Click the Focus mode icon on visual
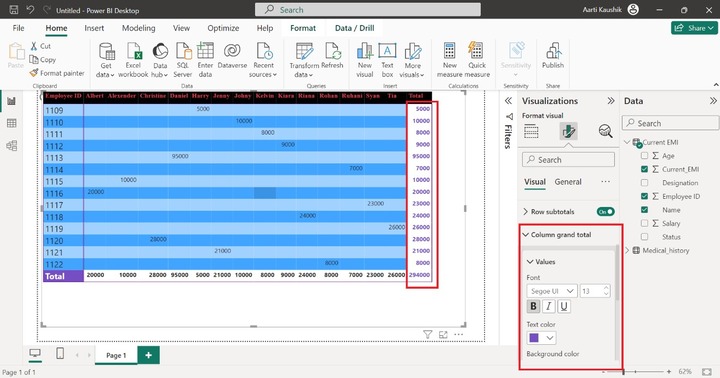This screenshot has height=378, width=720. [443, 334]
